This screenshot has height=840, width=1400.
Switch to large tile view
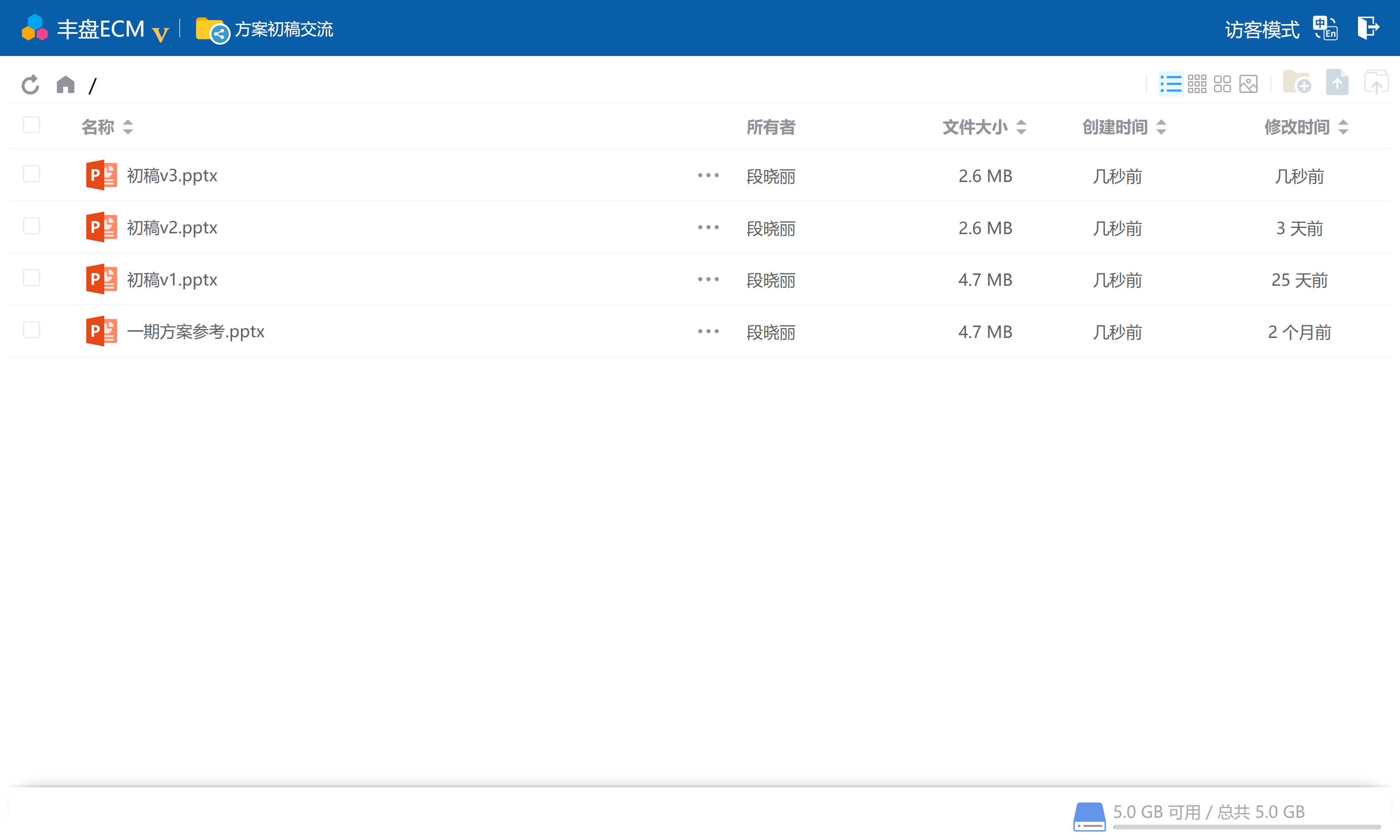1222,84
